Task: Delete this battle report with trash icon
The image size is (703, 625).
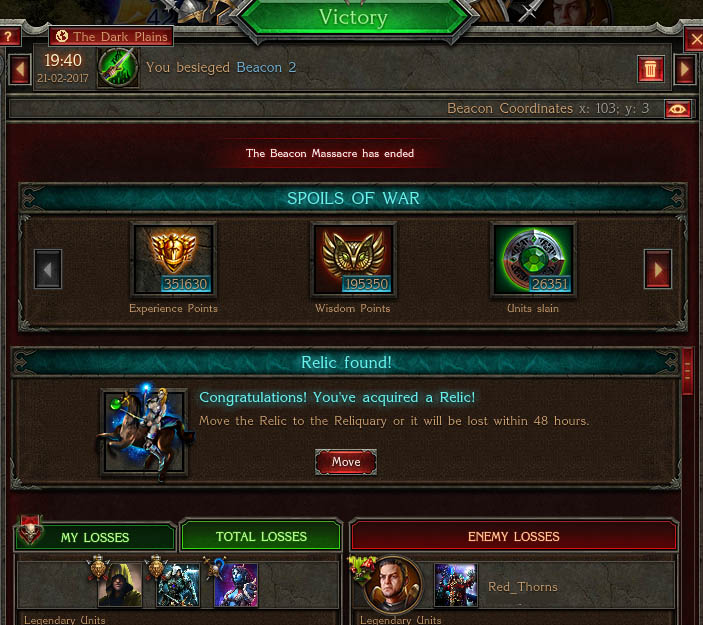Action: click(x=651, y=69)
